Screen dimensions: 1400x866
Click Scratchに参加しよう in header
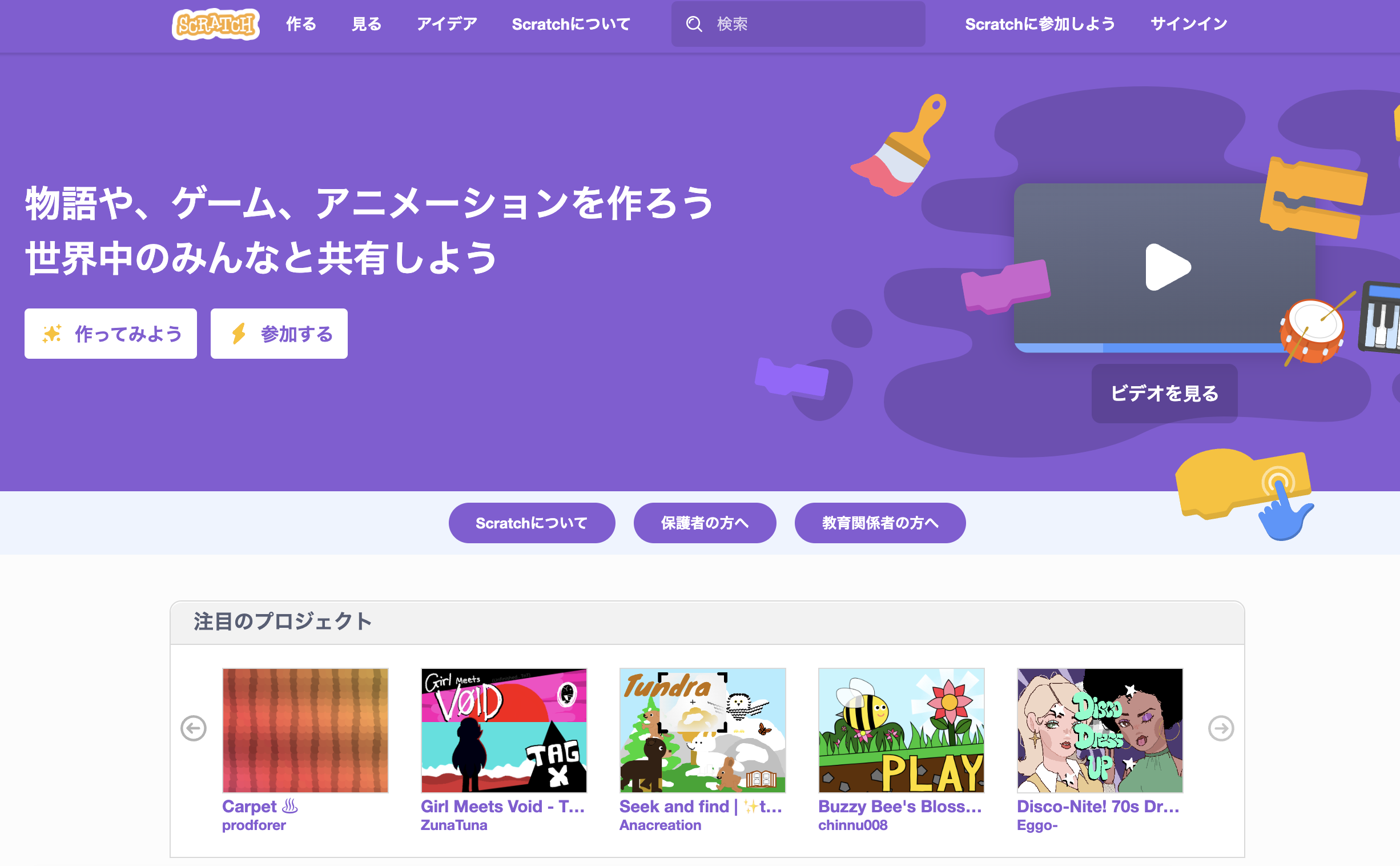[1040, 24]
